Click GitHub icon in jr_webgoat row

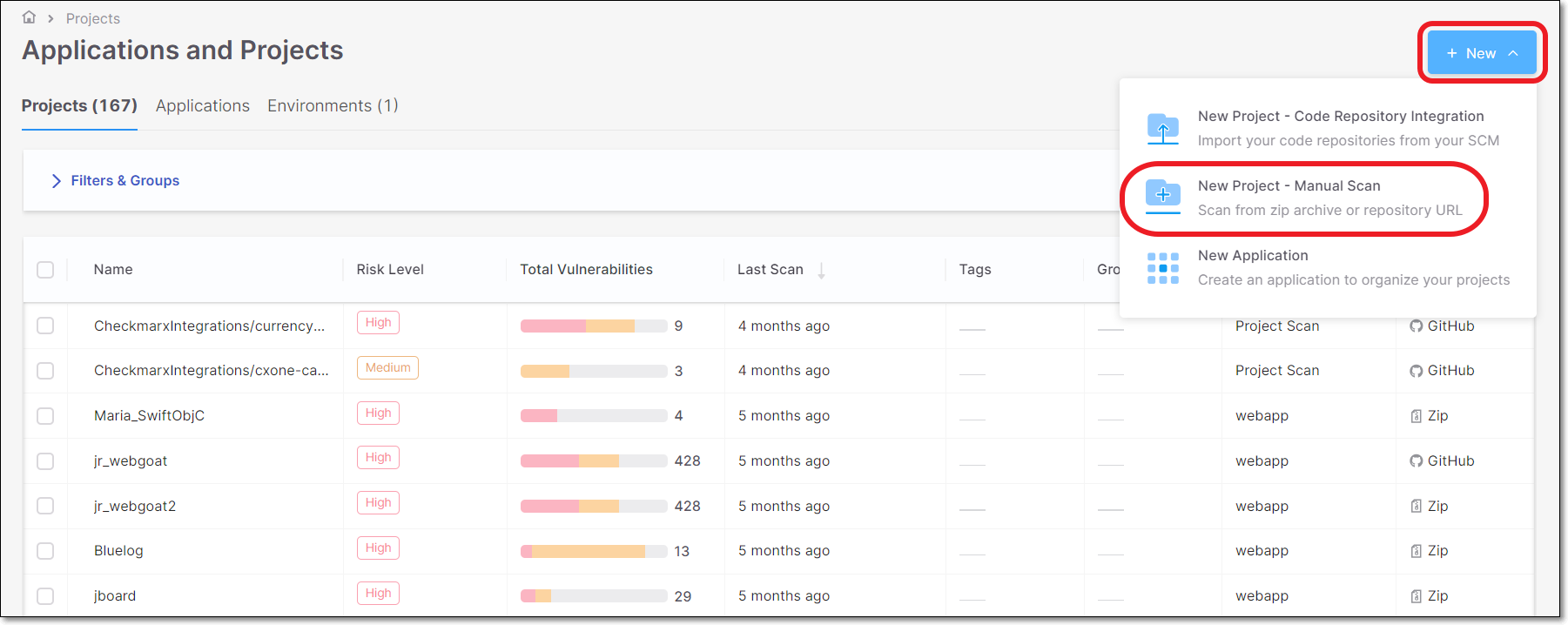tap(1417, 461)
